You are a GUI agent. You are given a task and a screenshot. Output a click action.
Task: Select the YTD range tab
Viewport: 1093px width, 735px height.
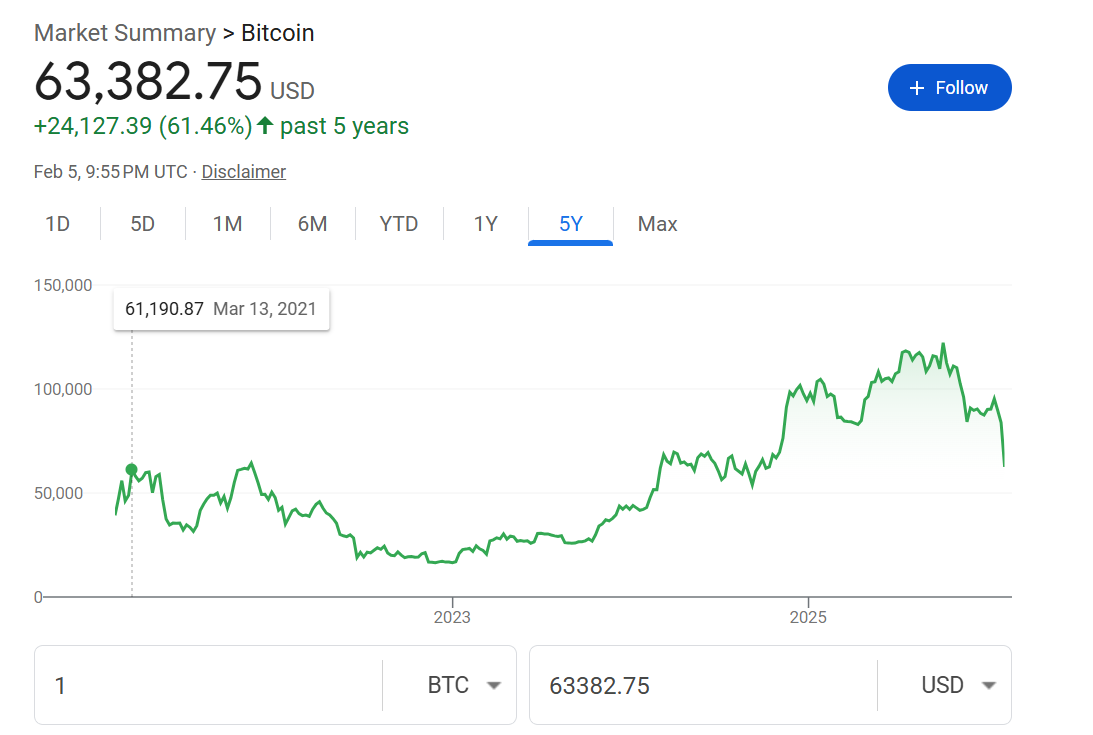click(399, 224)
